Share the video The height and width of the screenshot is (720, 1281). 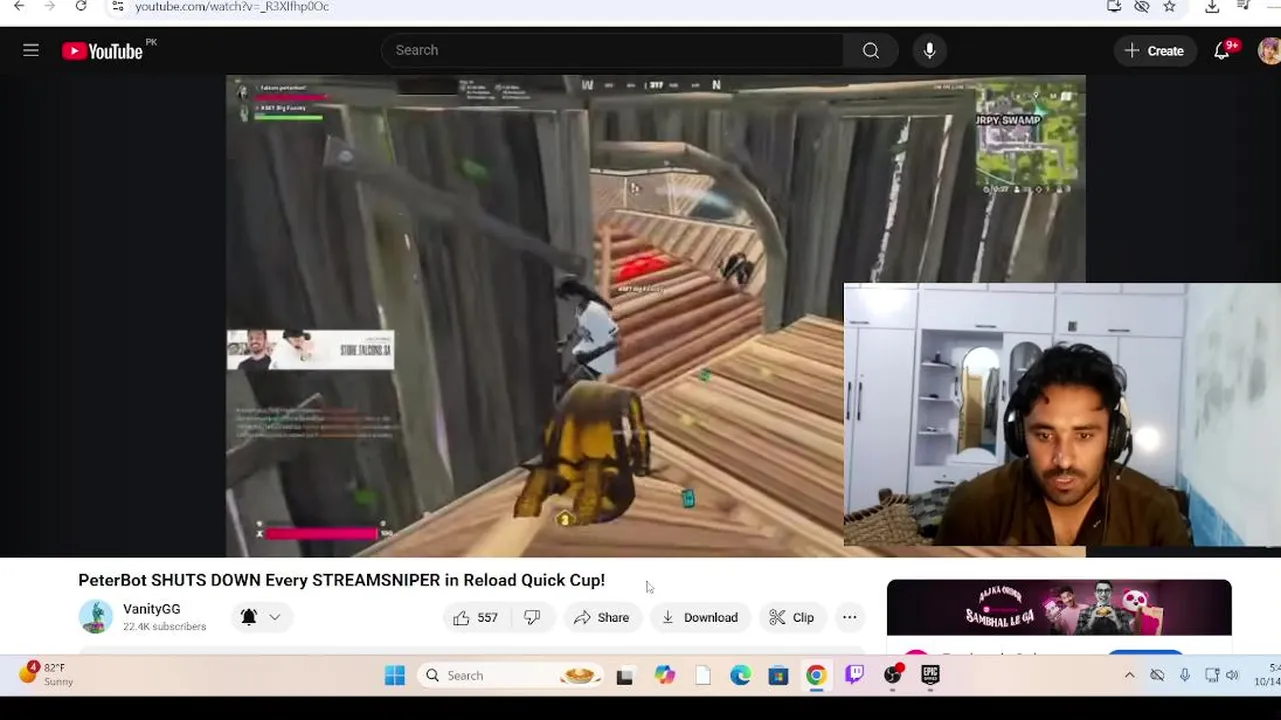tap(601, 617)
